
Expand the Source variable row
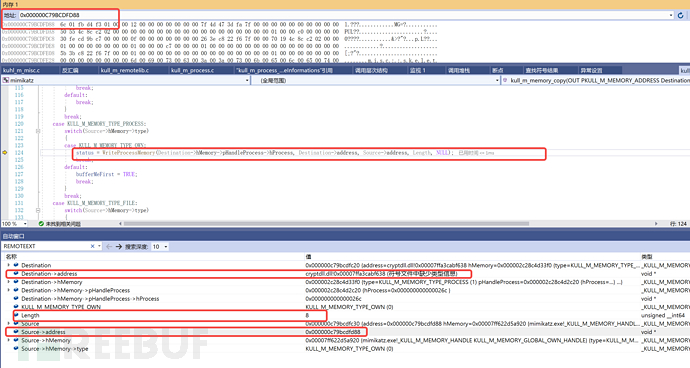point(8,324)
